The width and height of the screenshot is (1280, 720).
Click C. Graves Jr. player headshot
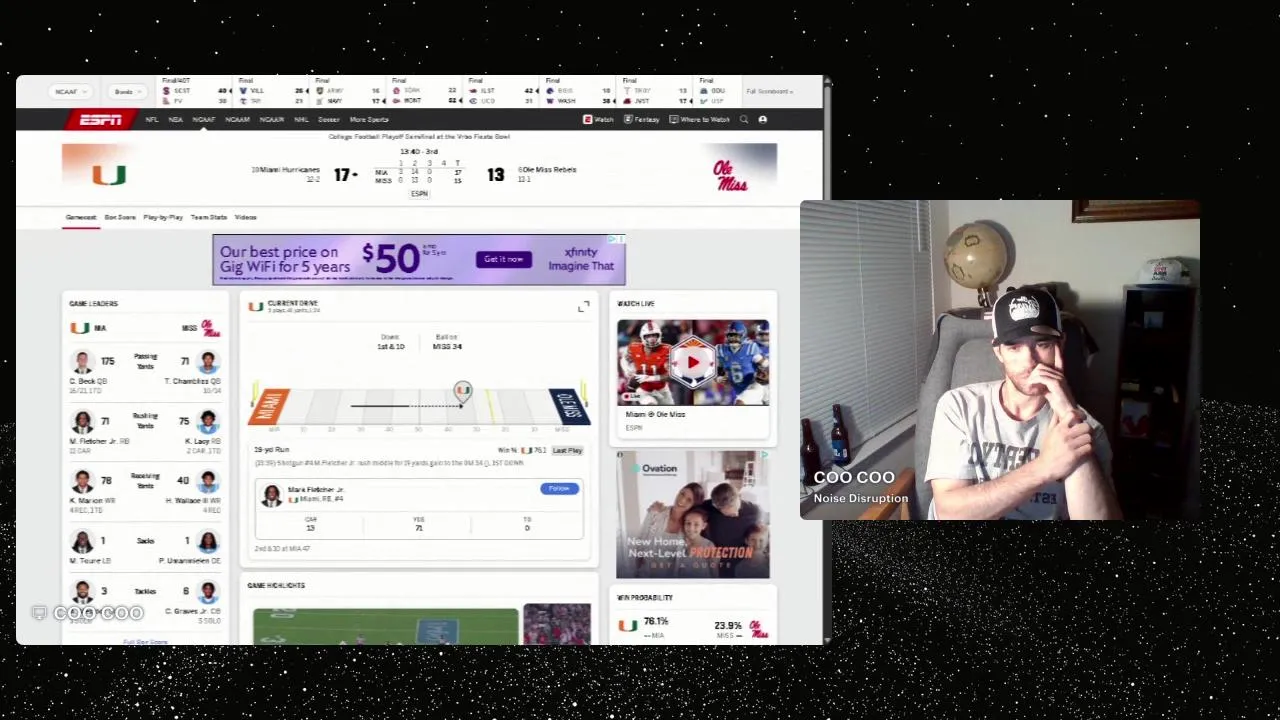coord(208,592)
